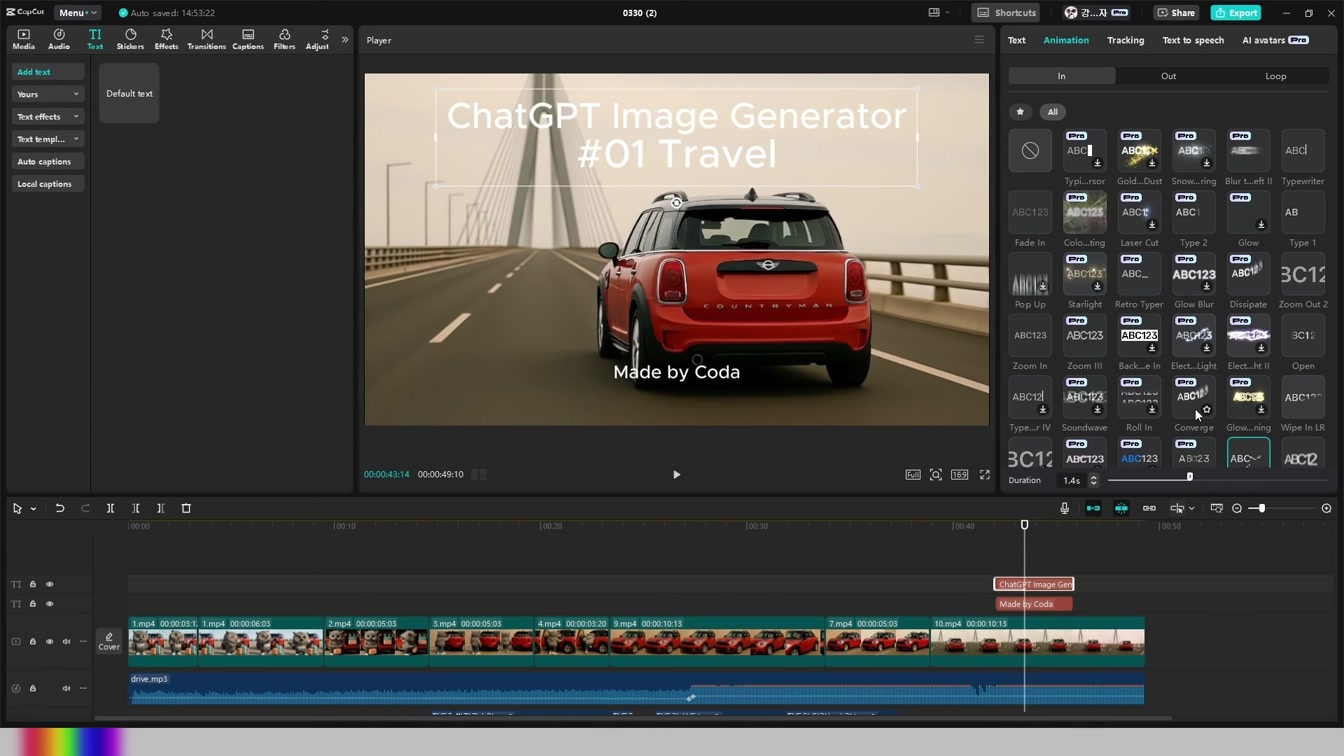The width and height of the screenshot is (1344, 756).
Task: Adjust the timeline zoom slider
Action: (x=1262, y=508)
